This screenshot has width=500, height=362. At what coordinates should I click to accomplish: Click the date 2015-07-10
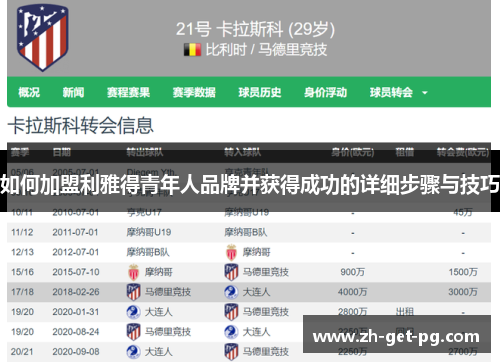pos(76,272)
